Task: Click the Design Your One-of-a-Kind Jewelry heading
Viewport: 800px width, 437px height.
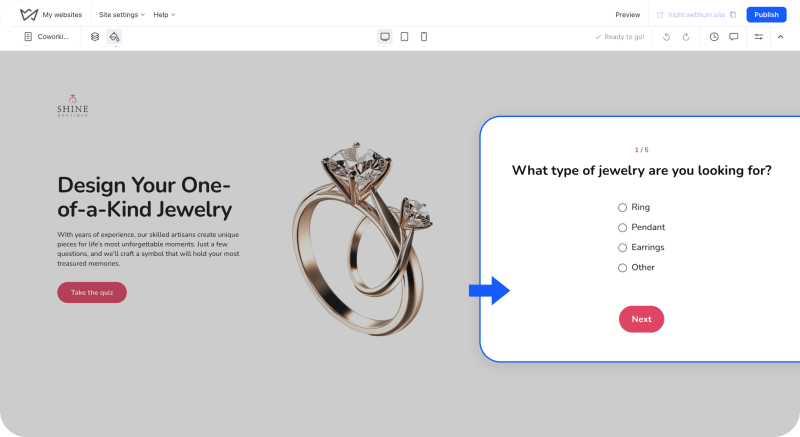Action: click(x=144, y=197)
